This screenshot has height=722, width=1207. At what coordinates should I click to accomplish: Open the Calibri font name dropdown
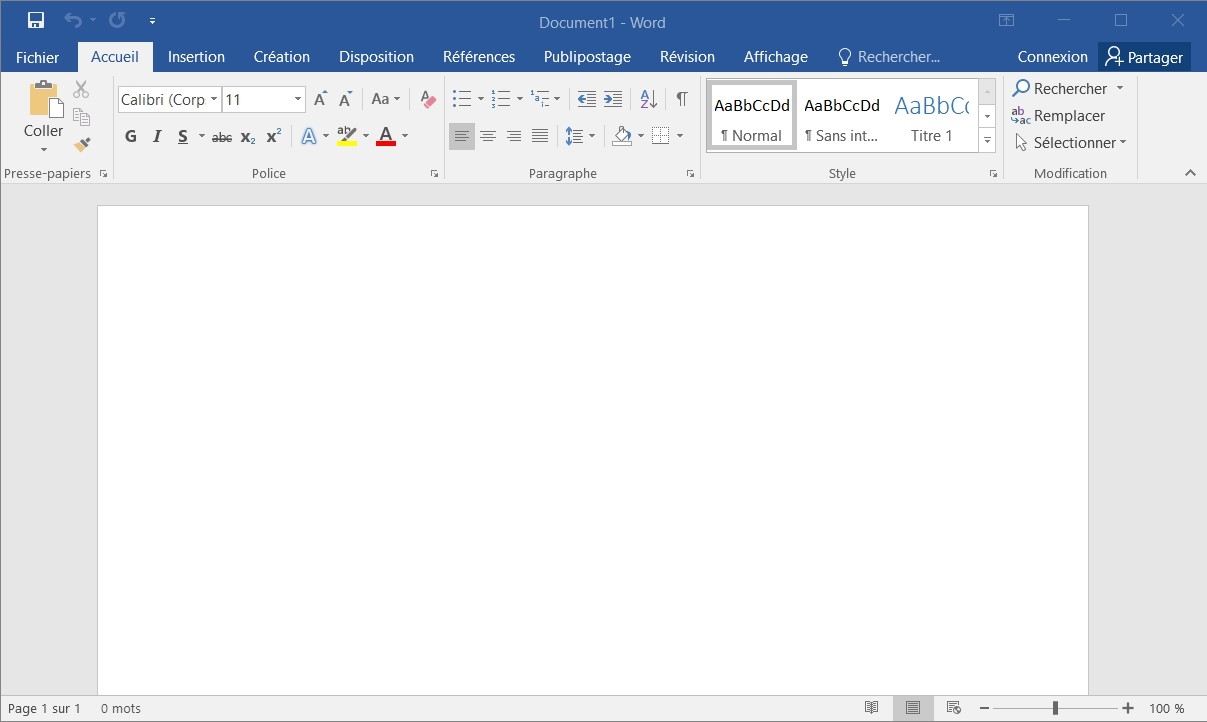point(214,99)
